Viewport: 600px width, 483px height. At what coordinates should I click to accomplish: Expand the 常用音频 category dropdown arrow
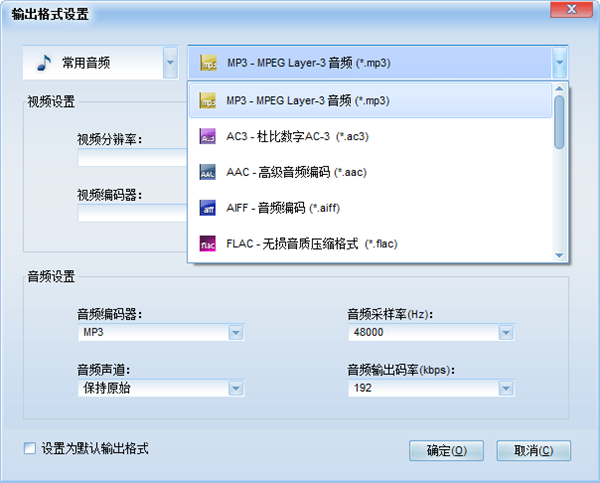pos(170,63)
